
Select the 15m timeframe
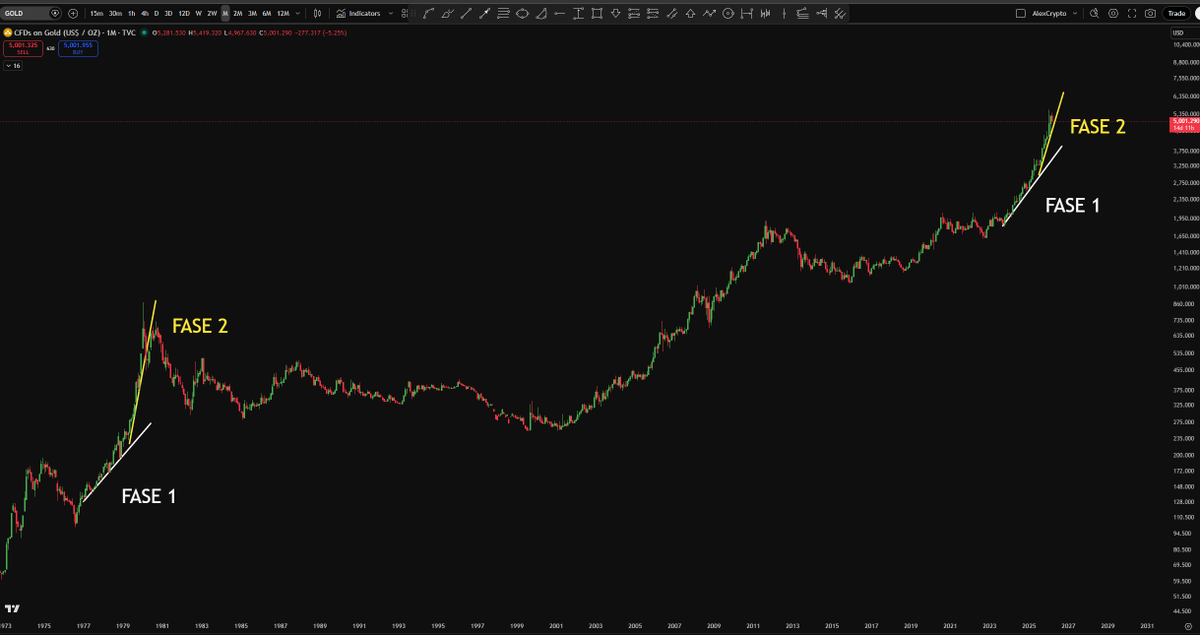96,14
